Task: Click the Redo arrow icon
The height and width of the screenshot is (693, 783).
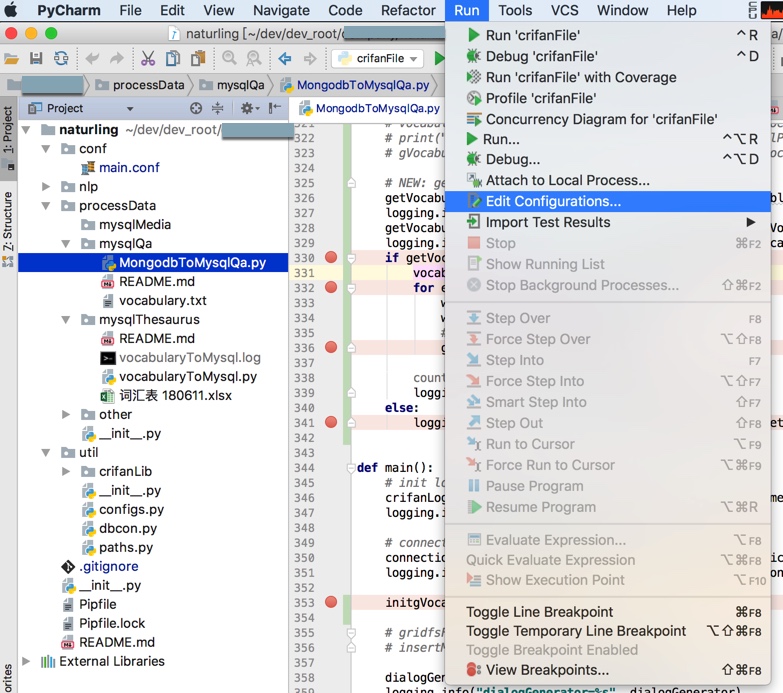Action: [117, 59]
